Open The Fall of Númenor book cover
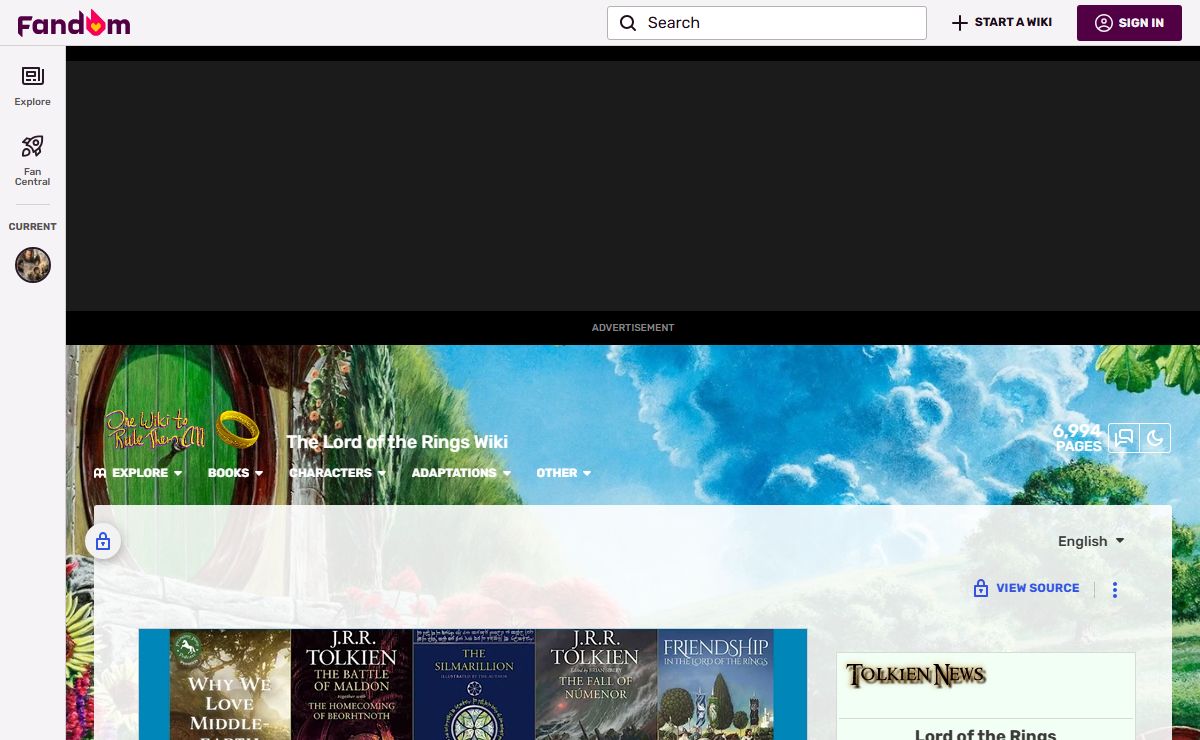1200x740 pixels. 596,685
